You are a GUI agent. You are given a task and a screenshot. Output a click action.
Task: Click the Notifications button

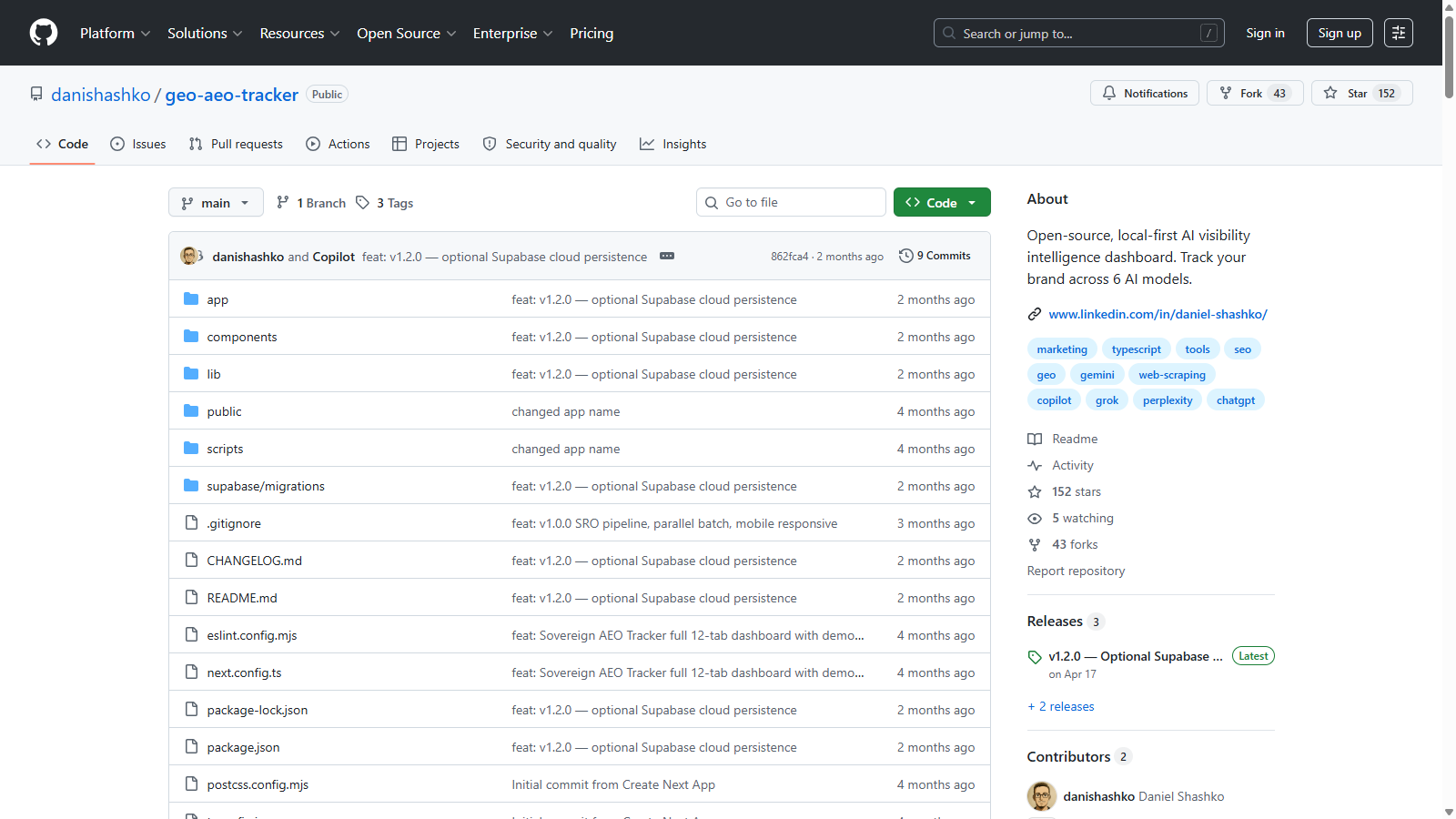(1145, 93)
